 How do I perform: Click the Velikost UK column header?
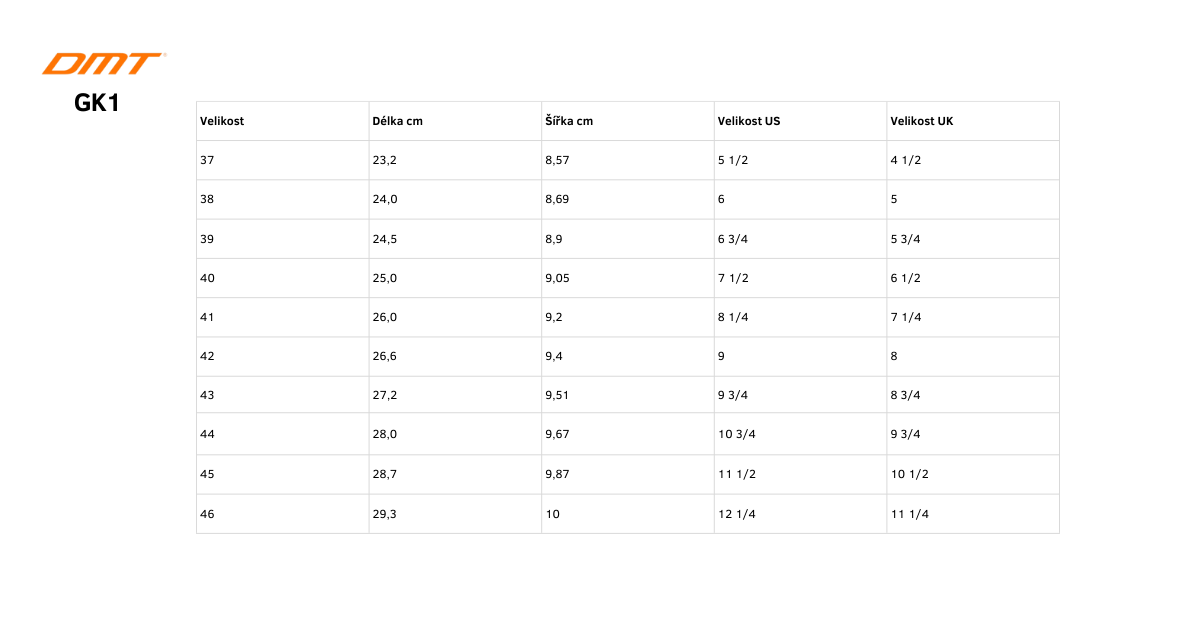tap(922, 121)
